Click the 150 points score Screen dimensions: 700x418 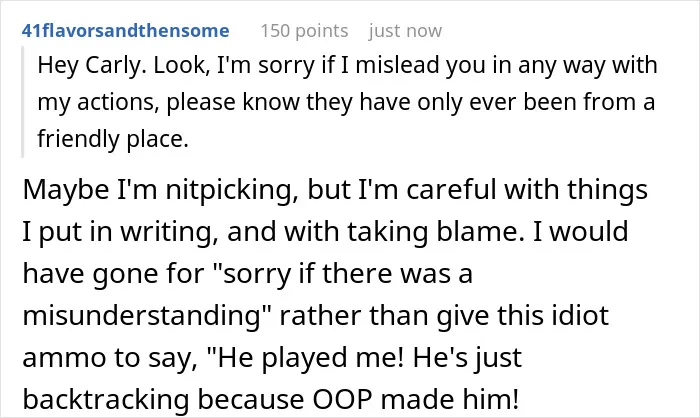point(304,31)
